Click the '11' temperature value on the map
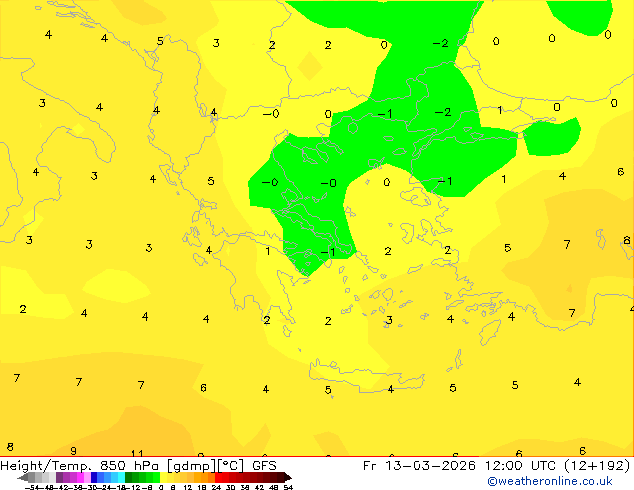This screenshot has width=634, height=490. (137, 453)
